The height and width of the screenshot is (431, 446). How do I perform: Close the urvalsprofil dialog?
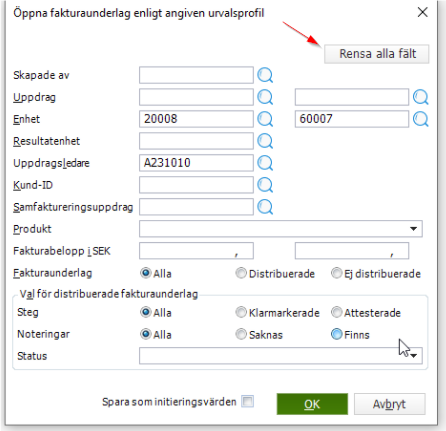[422, 12]
